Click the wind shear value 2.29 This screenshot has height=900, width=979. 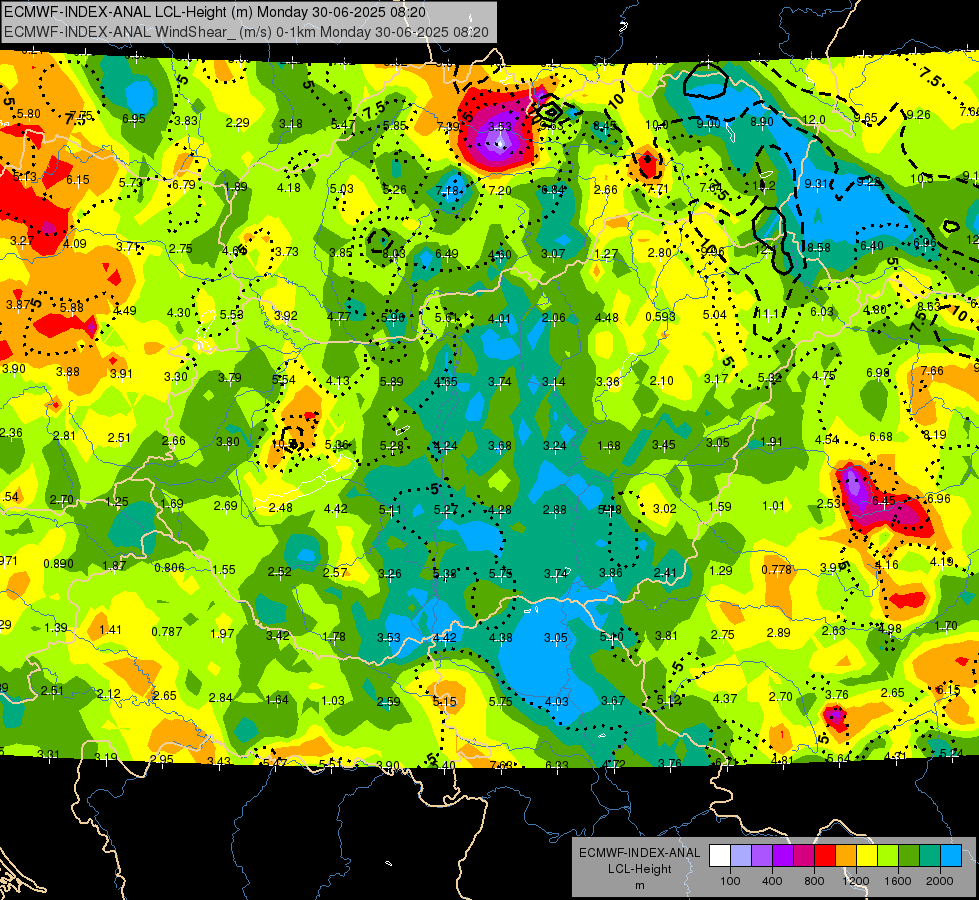click(237, 123)
